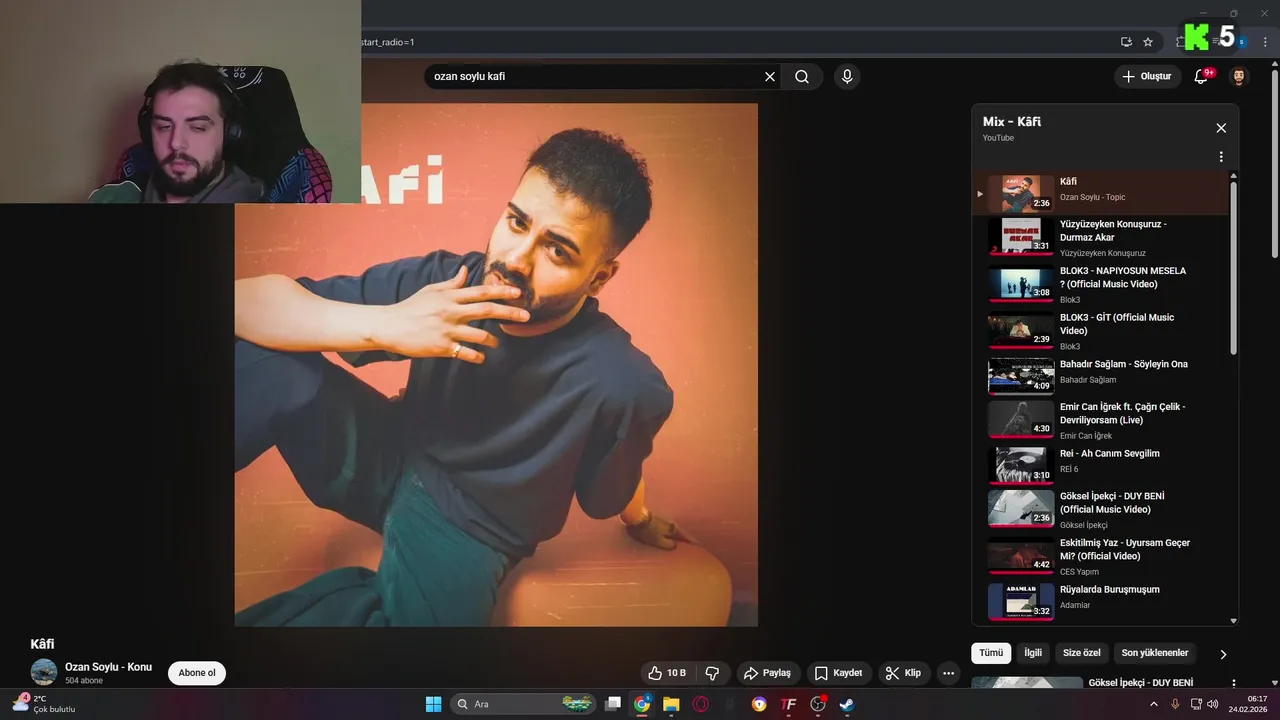Select "Eskitilmiş Yaz - Uyursam Geçer Mi?" entry
Viewport: 1280px width, 720px height.
1100,556
